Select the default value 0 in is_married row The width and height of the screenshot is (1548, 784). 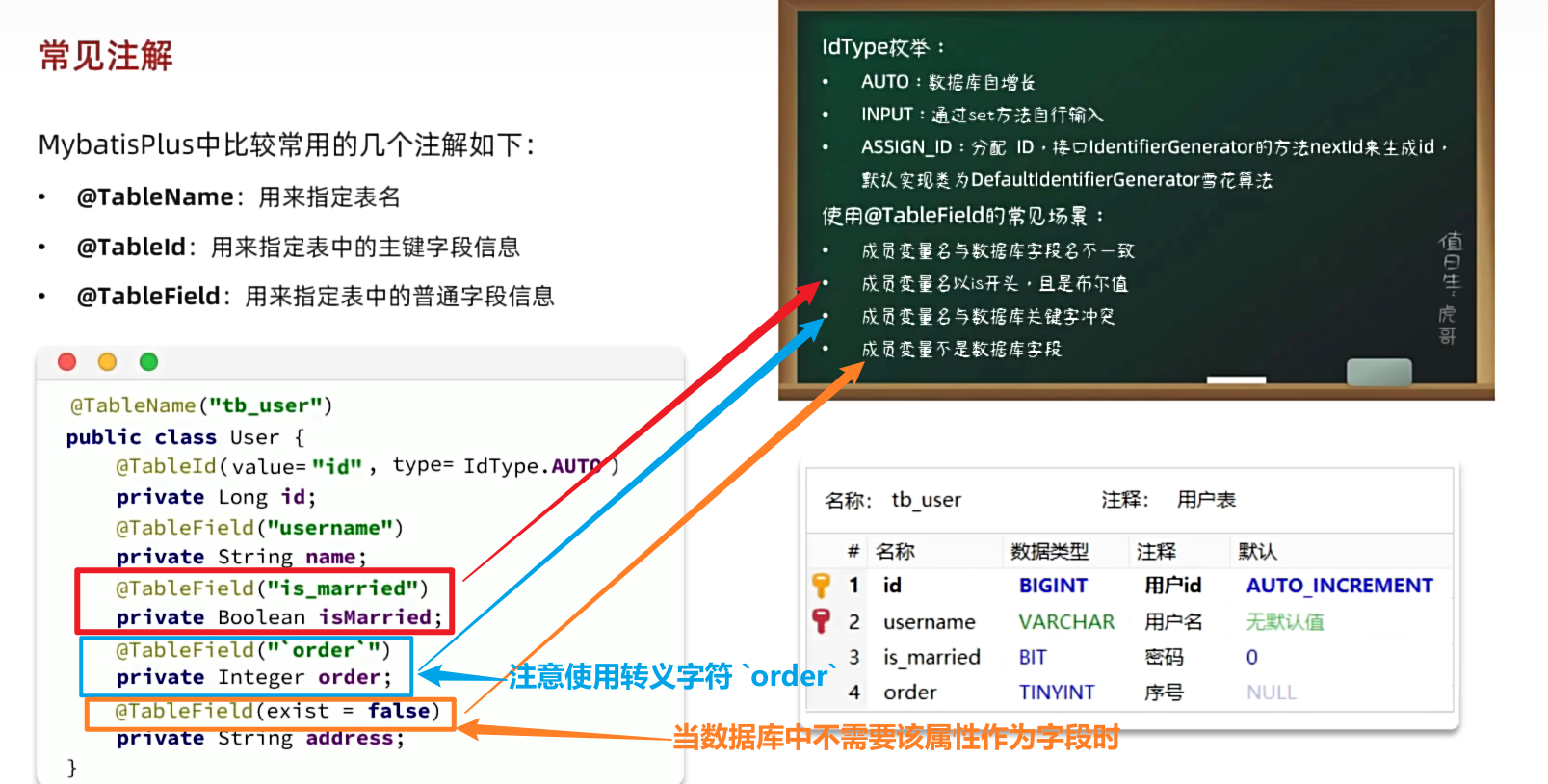click(x=1251, y=658)
